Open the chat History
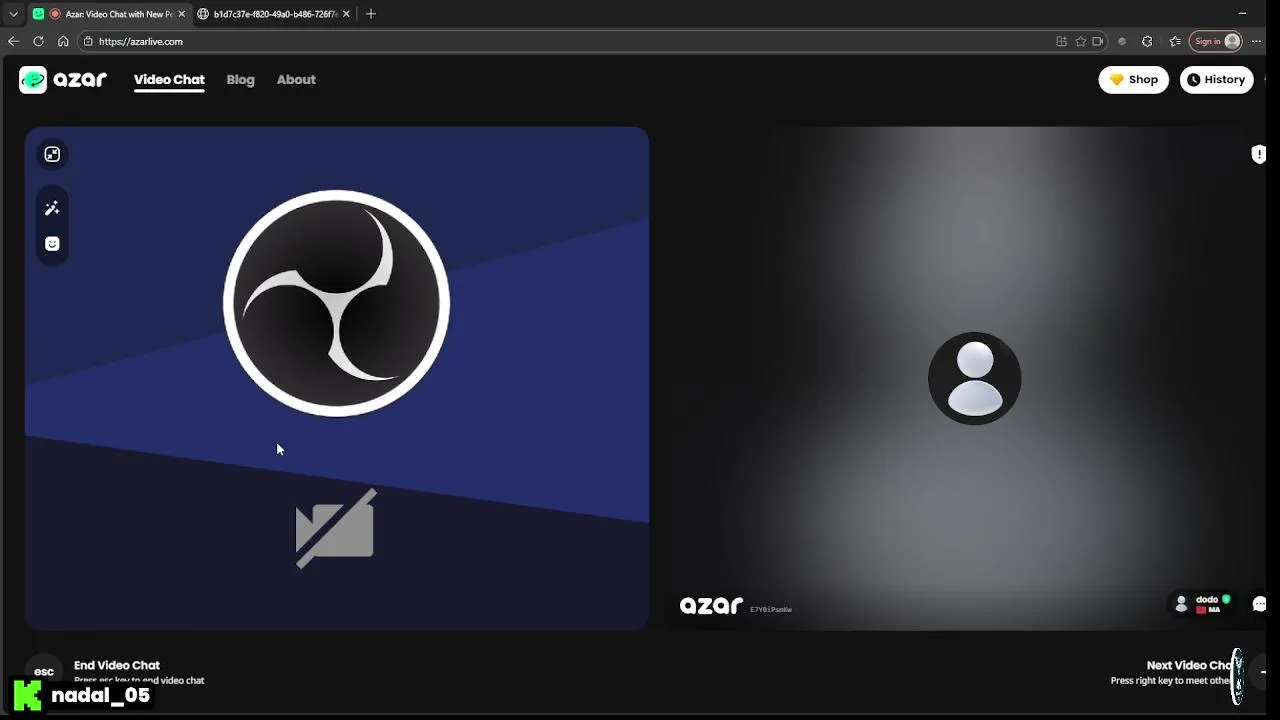The width and height of the screenshot is (1280, 720). point(1216,80)
